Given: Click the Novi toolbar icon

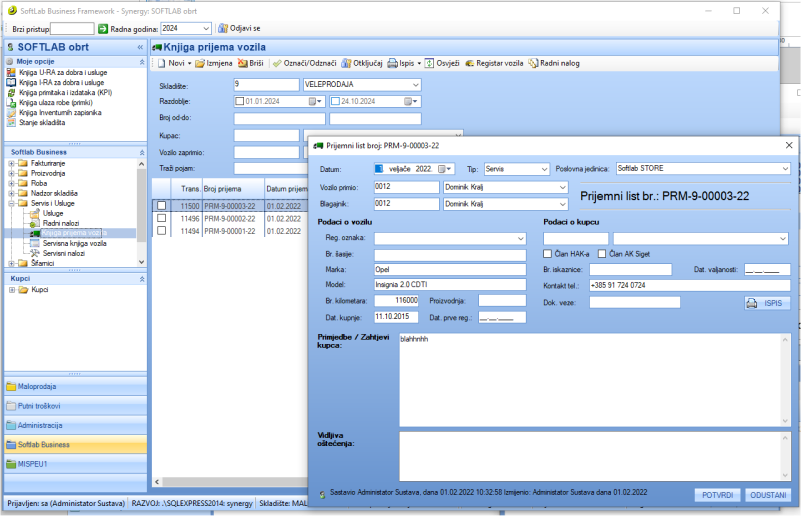Looking at the screenshot, I should [x=161, y=63].
